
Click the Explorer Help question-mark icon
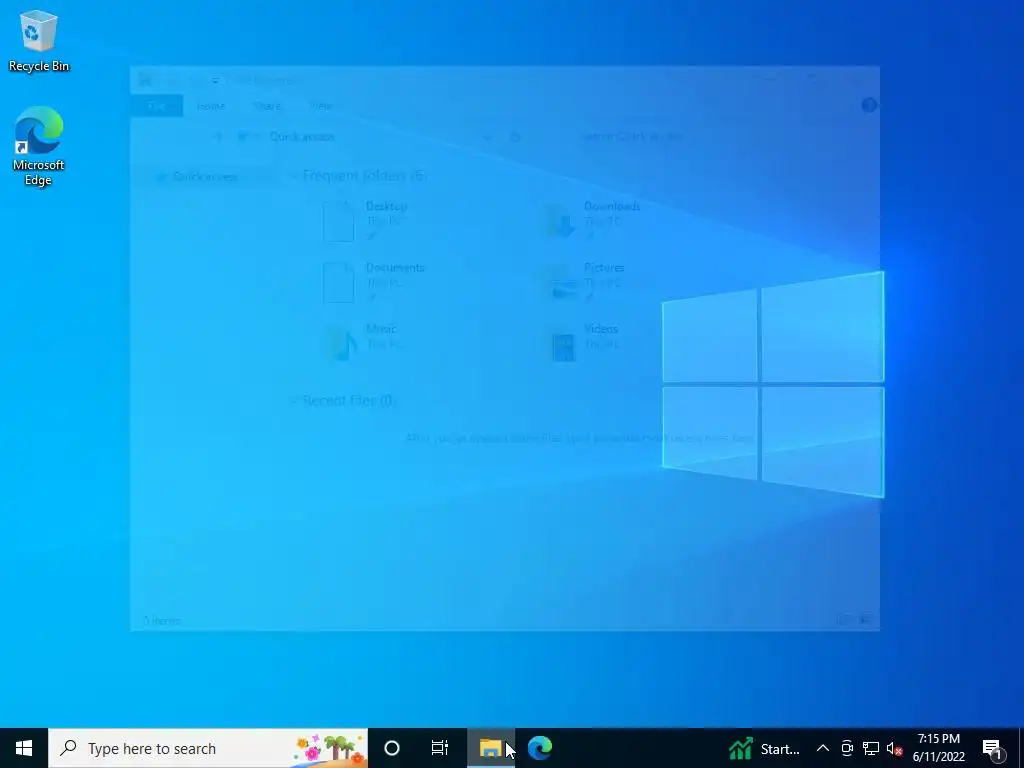click(869, 105)
